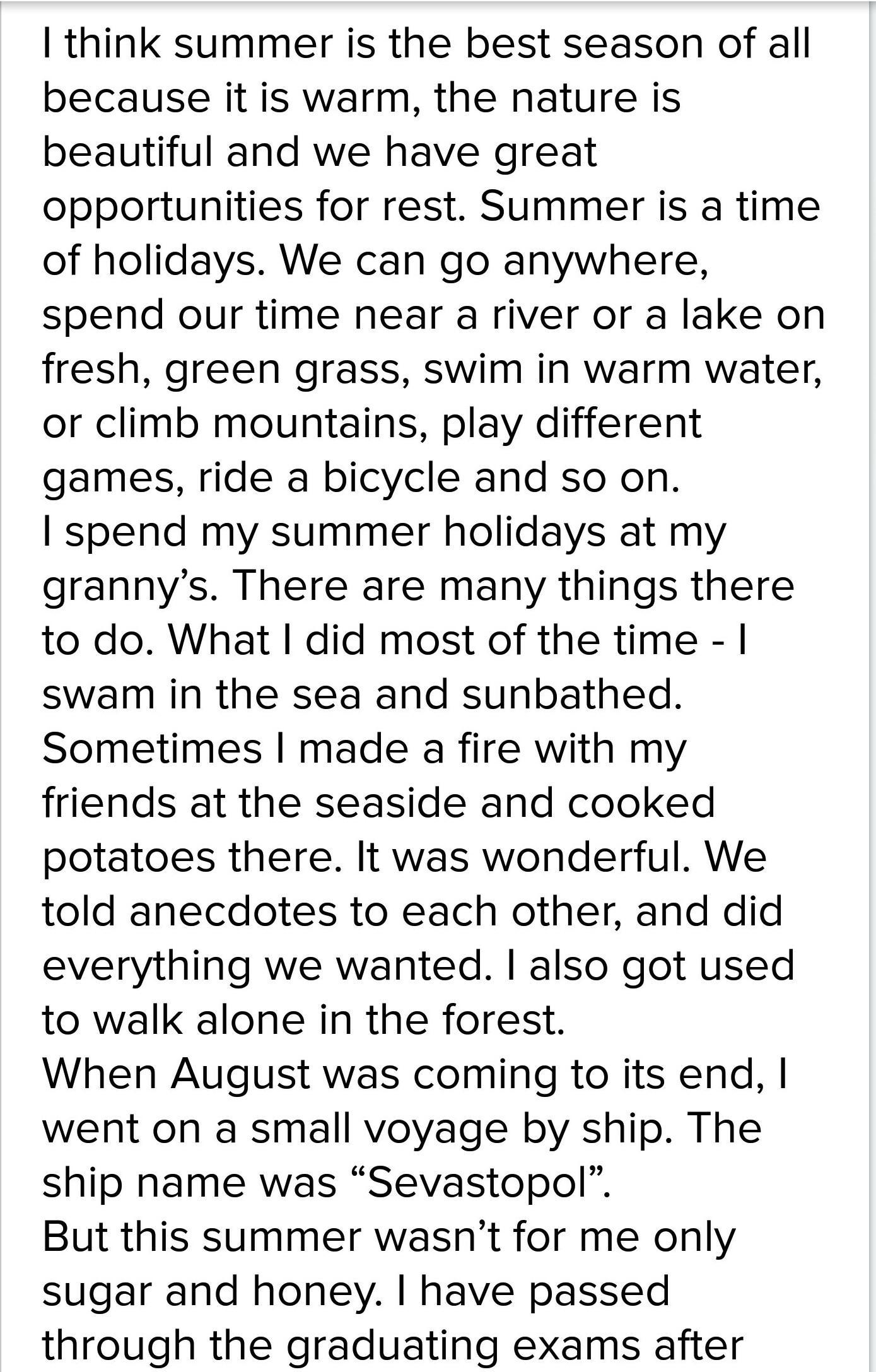
Task: Place cursor on the word "anywhere"
Action: point(605,261)
